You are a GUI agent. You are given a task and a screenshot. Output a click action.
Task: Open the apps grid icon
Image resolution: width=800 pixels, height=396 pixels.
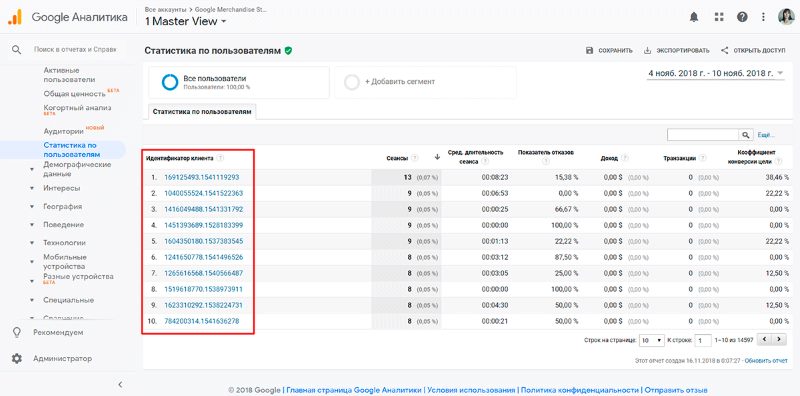tap(719, 17)
